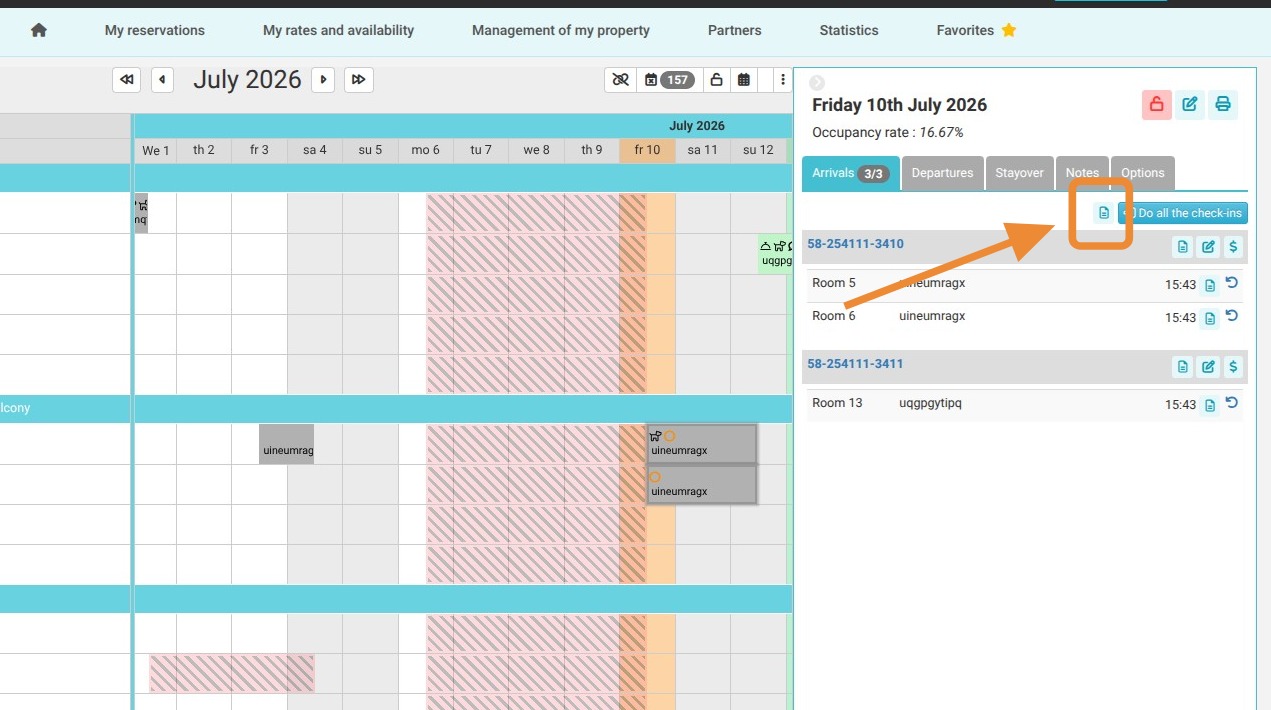Open payment dollar icon for 58-254111-3410
Viewport: 1271px width, 710px height.
click(1233, 247)
